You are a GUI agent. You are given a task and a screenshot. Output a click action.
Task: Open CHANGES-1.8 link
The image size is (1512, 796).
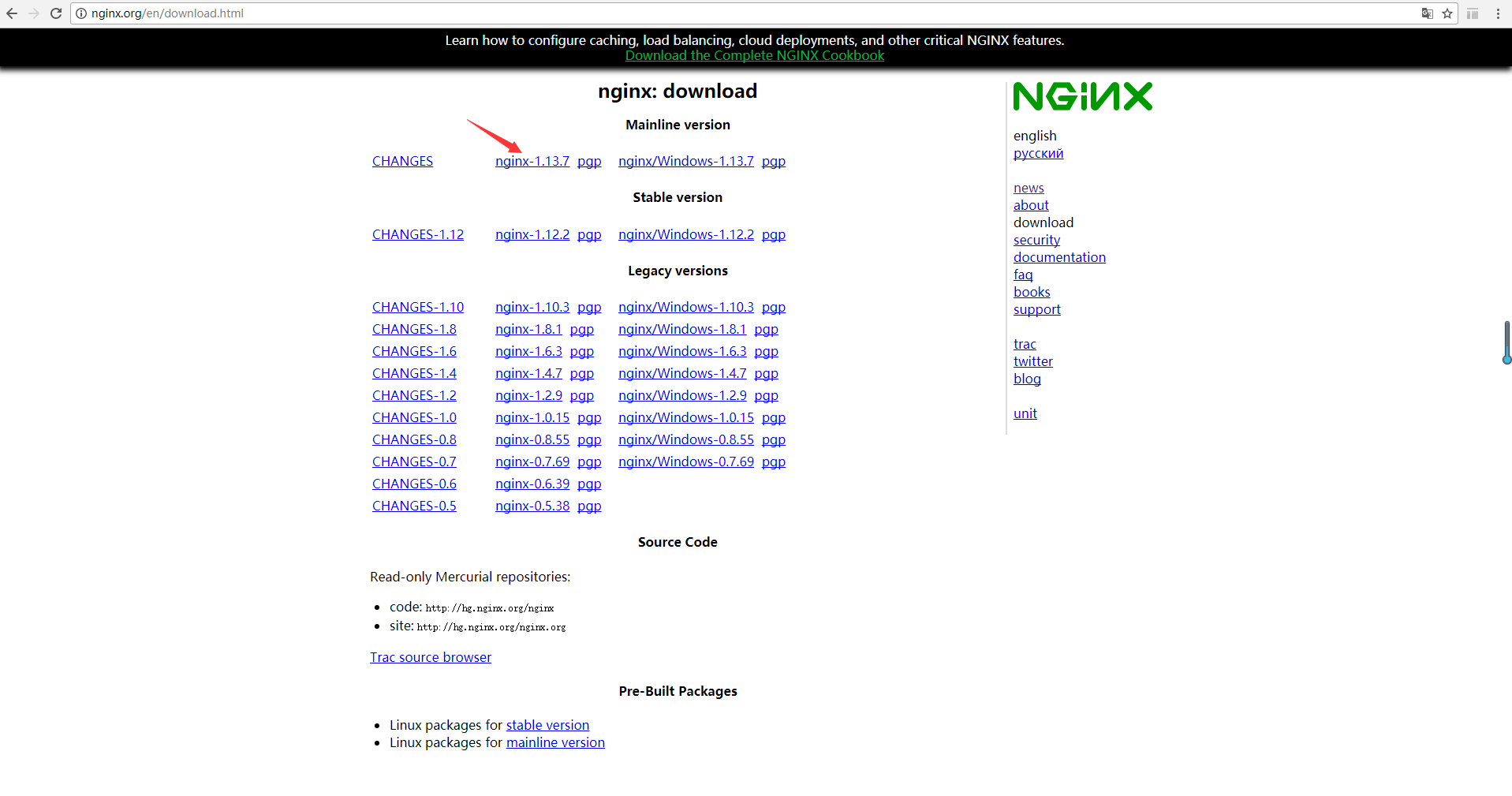click(414, 329)
